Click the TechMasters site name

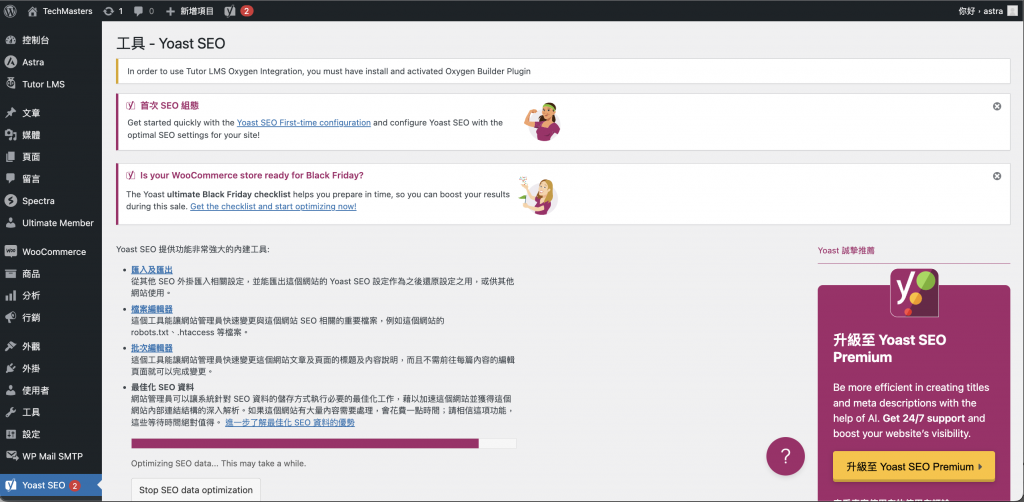[67, 11]
